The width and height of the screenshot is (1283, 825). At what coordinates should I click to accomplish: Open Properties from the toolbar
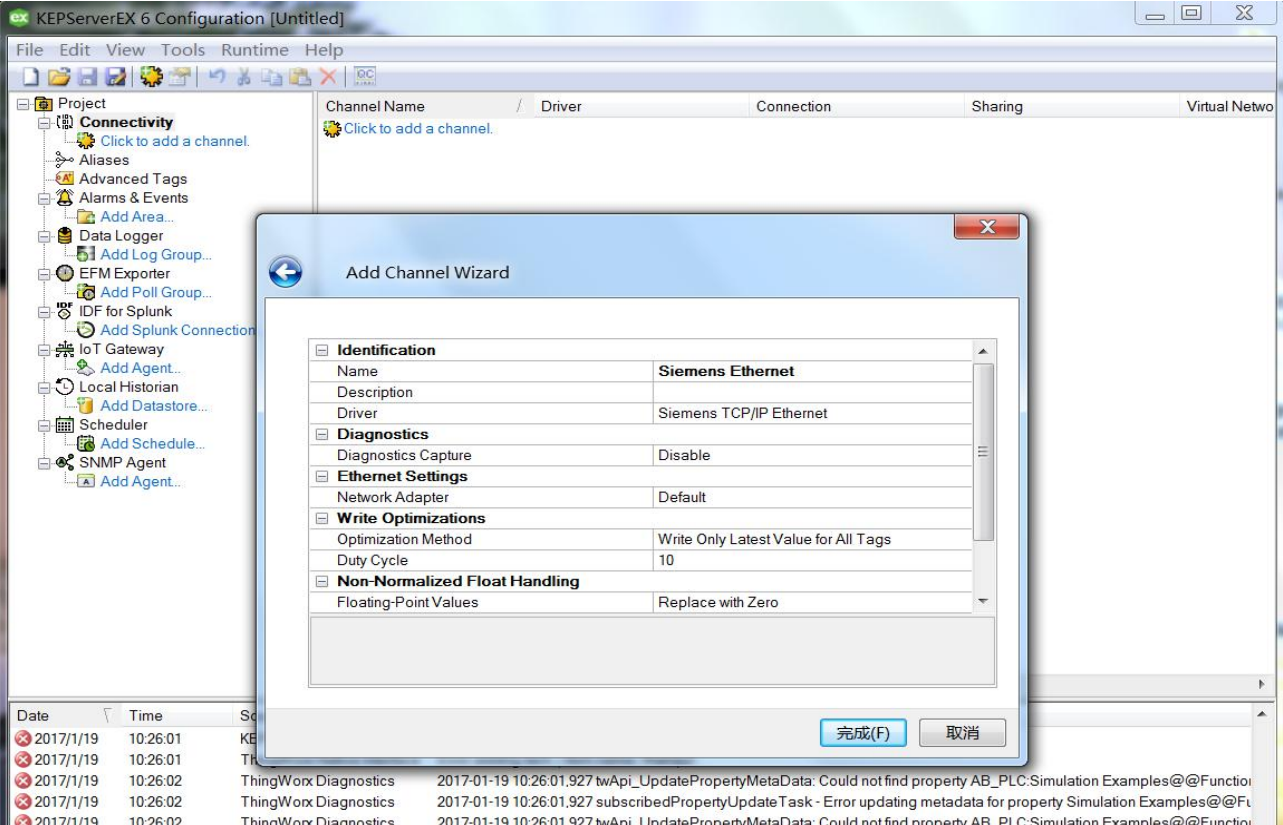click(x=179, y=76)
